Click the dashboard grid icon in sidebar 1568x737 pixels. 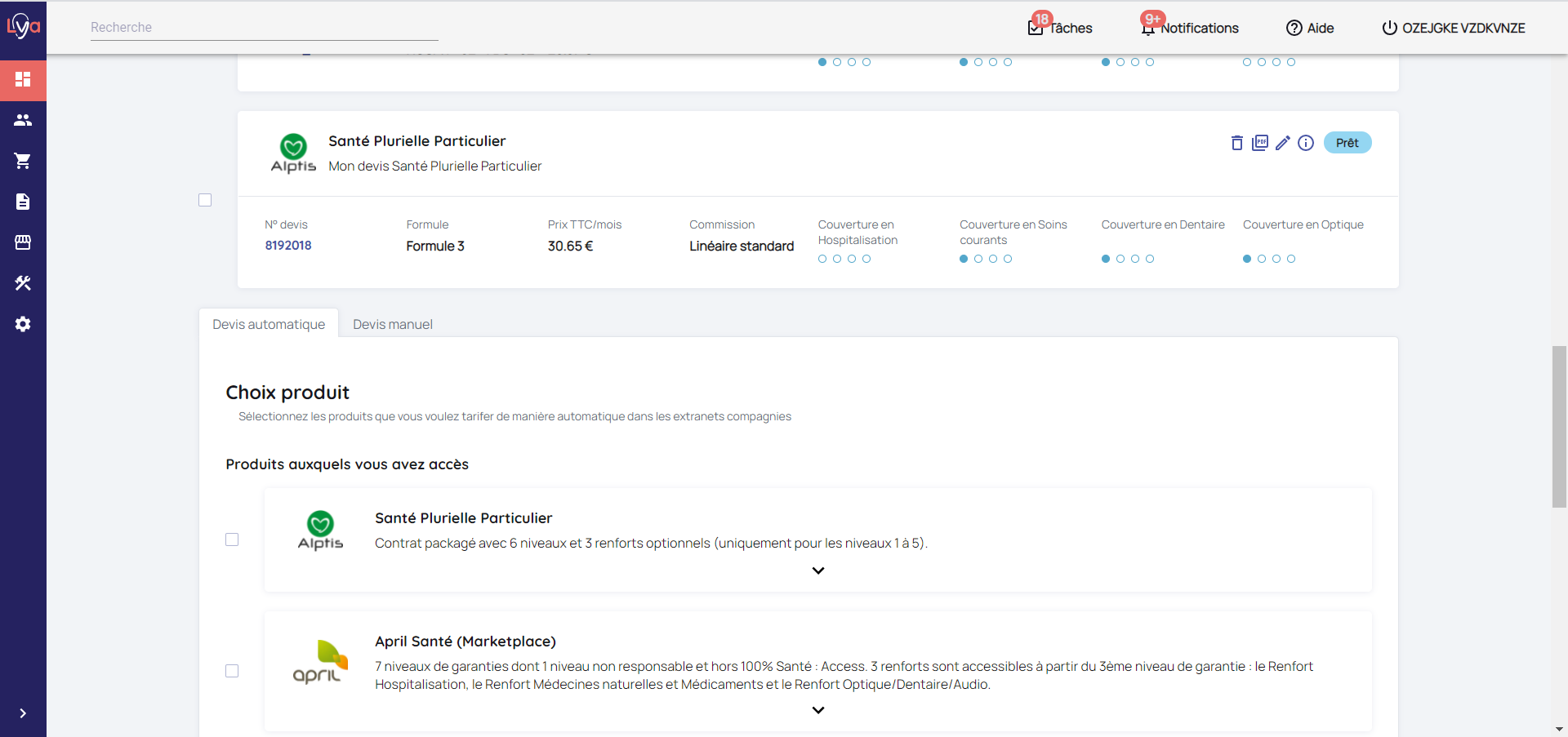pos(23,79)
